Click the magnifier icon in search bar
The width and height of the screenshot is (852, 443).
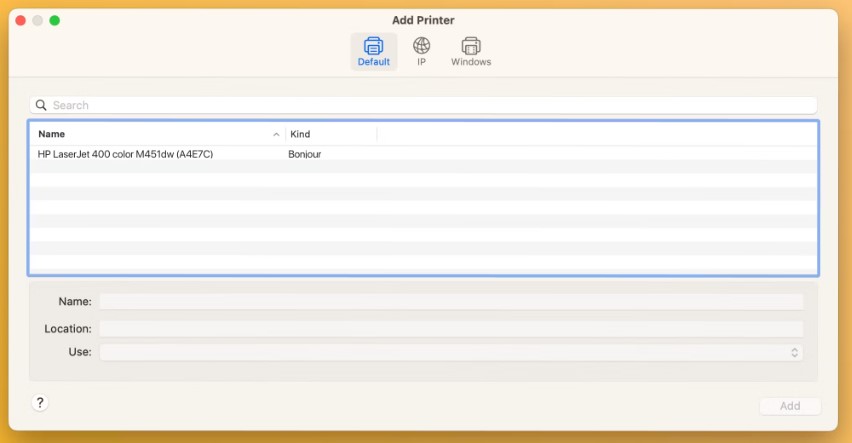click(41, 105)
